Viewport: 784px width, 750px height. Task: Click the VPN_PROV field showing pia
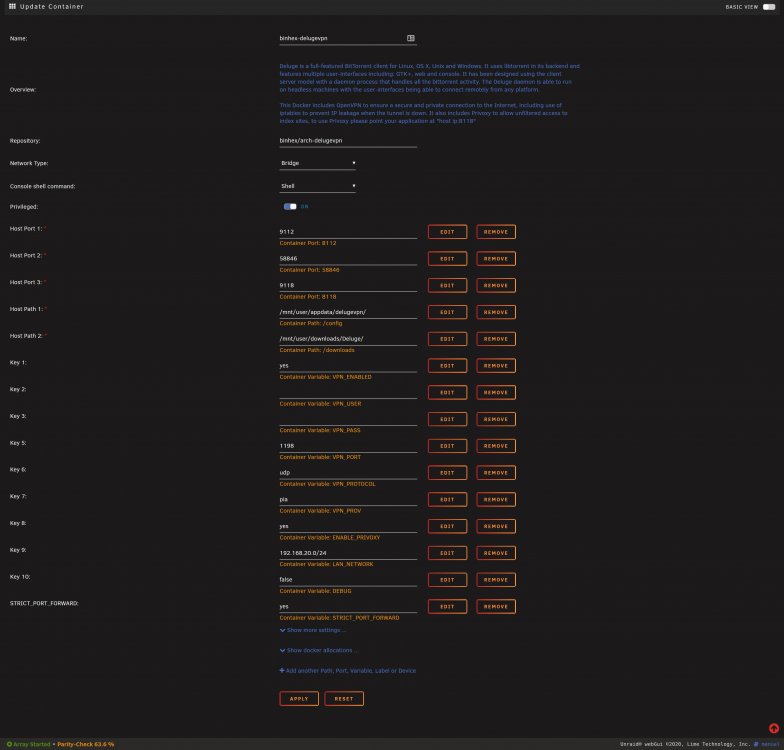[x=348, y=500]
